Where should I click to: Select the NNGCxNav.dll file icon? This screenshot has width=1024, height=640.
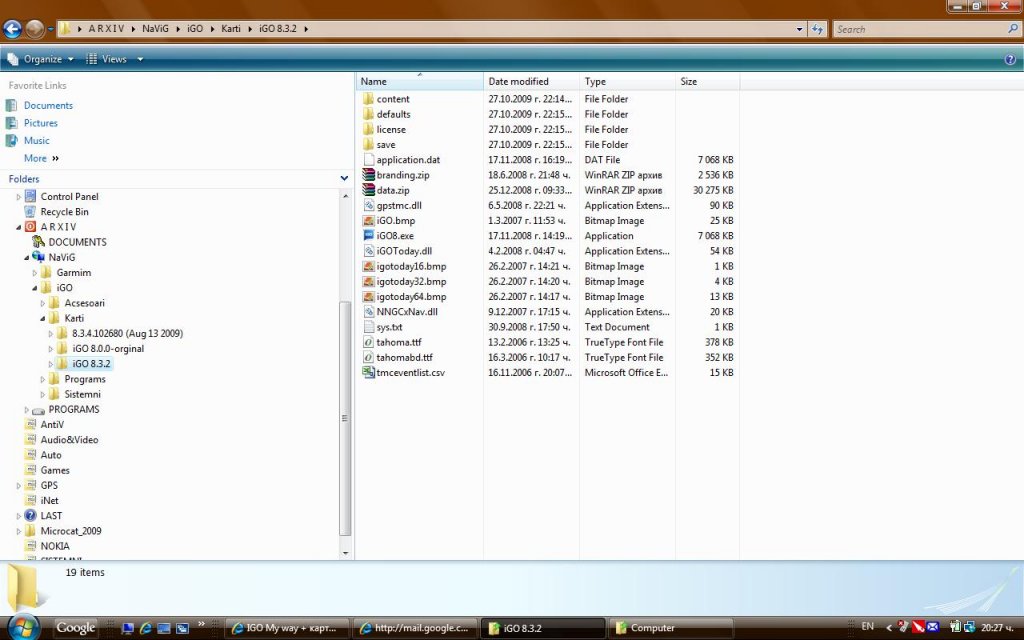pyautogui.click(x=368, y=312)
